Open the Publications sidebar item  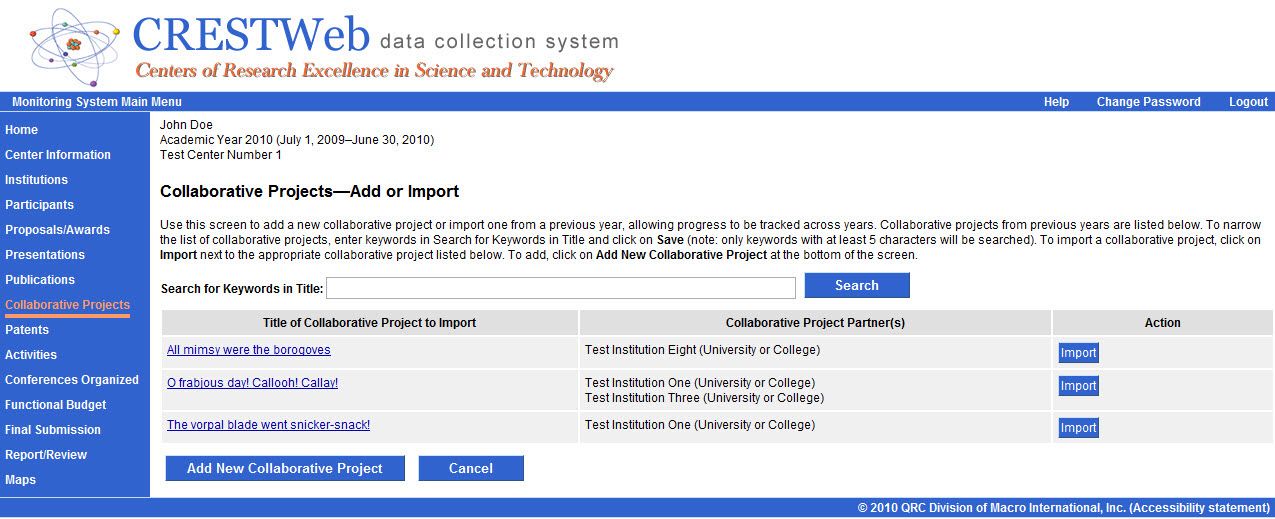click(x=40, y=280)
